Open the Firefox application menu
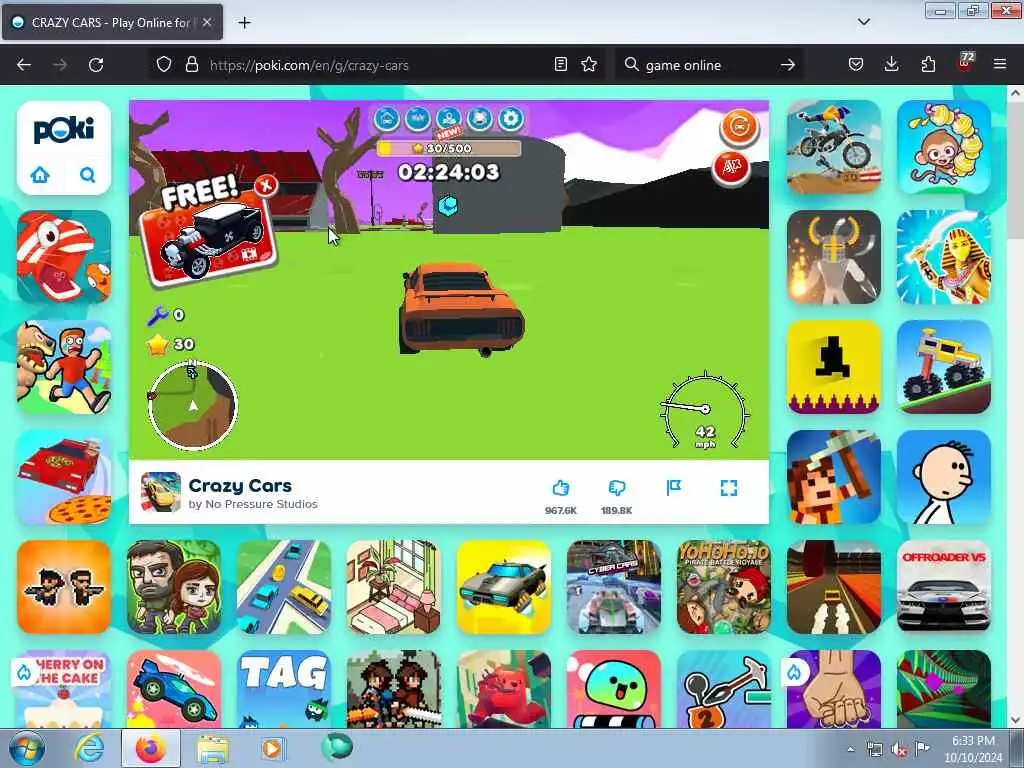 tap(1000, 65)
